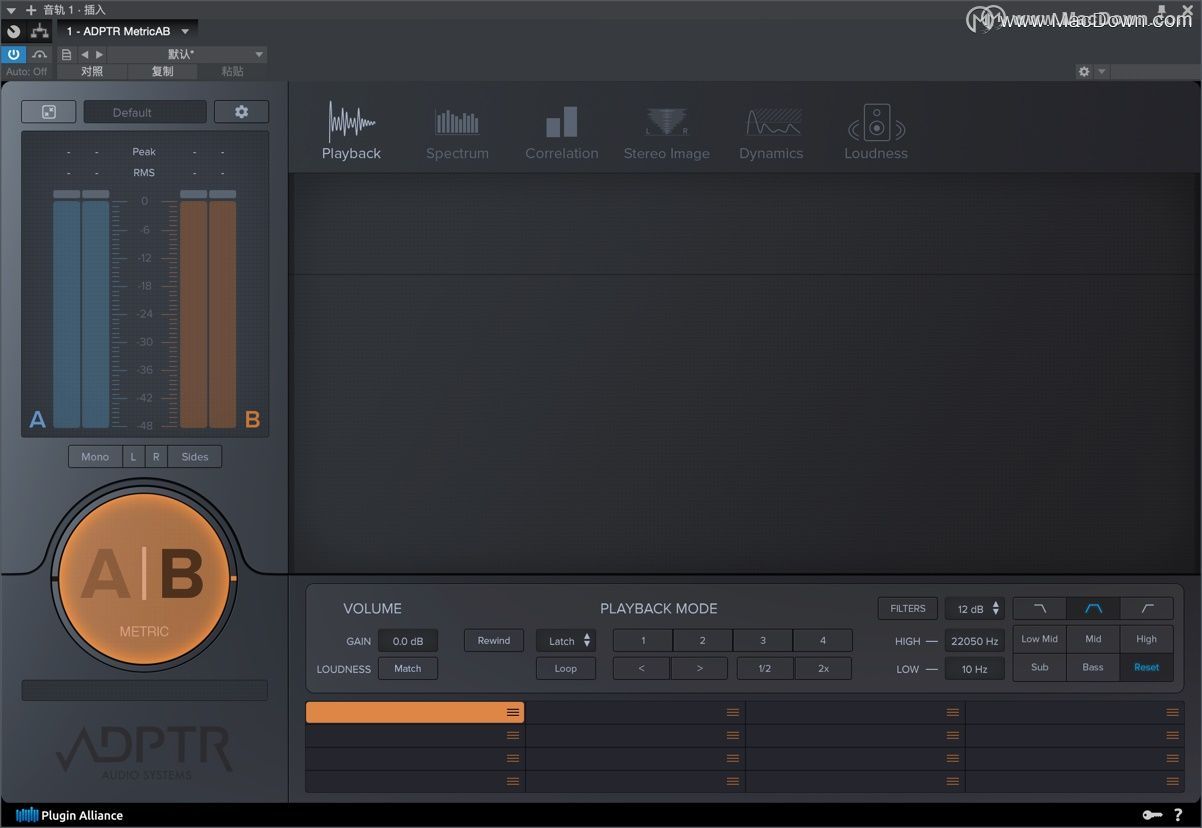This screenshot has width=1202, height=828.
Task: Enable Mono monitoring
Action: coord(95,457)
